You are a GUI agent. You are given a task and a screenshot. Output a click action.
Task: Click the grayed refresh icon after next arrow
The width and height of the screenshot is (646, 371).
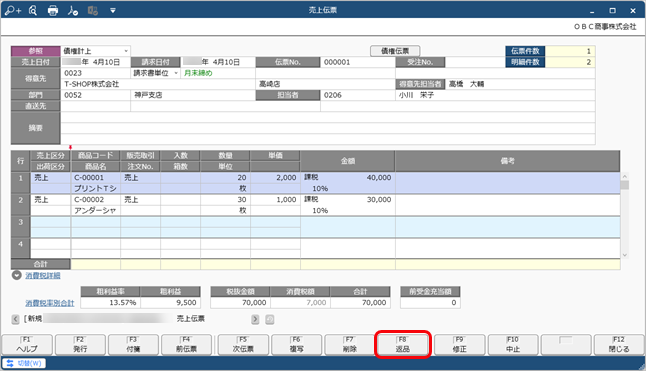tap(270, 319)
